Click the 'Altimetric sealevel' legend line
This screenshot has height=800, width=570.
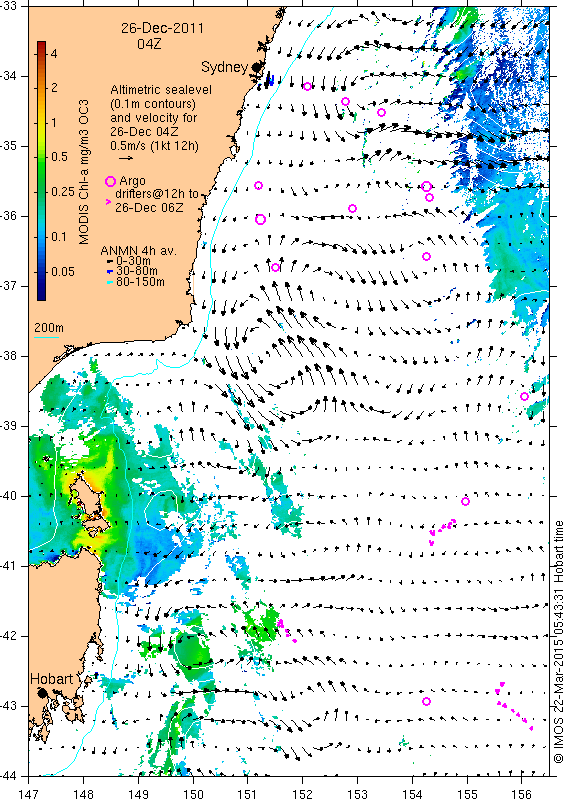(161, 90)
